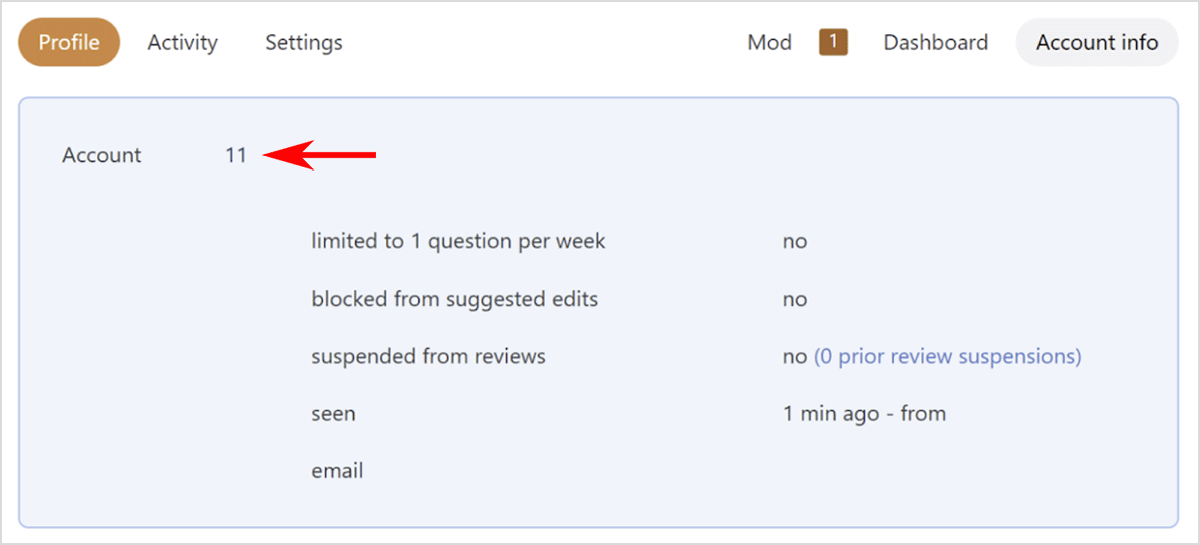Screen dimensions: 1200x545
Task: Open the Profile tab
Action: pos(69,43)
